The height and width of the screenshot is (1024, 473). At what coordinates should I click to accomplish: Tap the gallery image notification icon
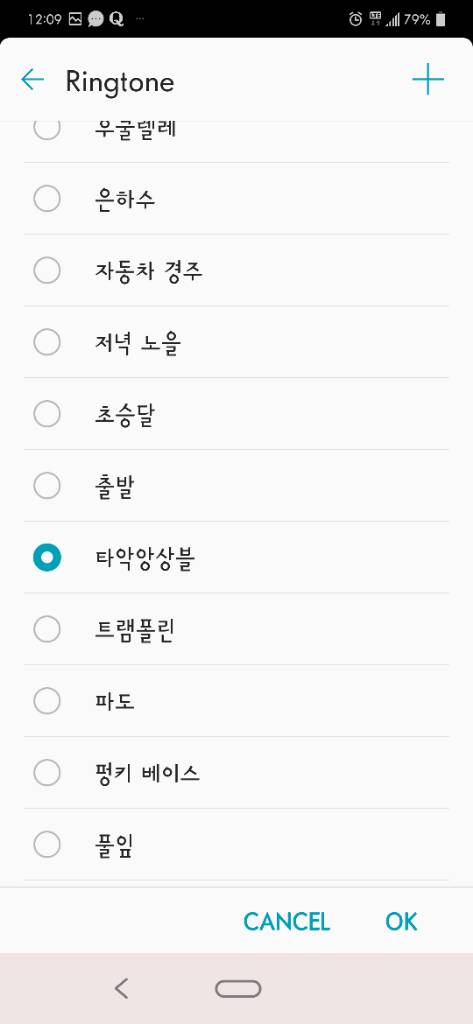[75, 19]
